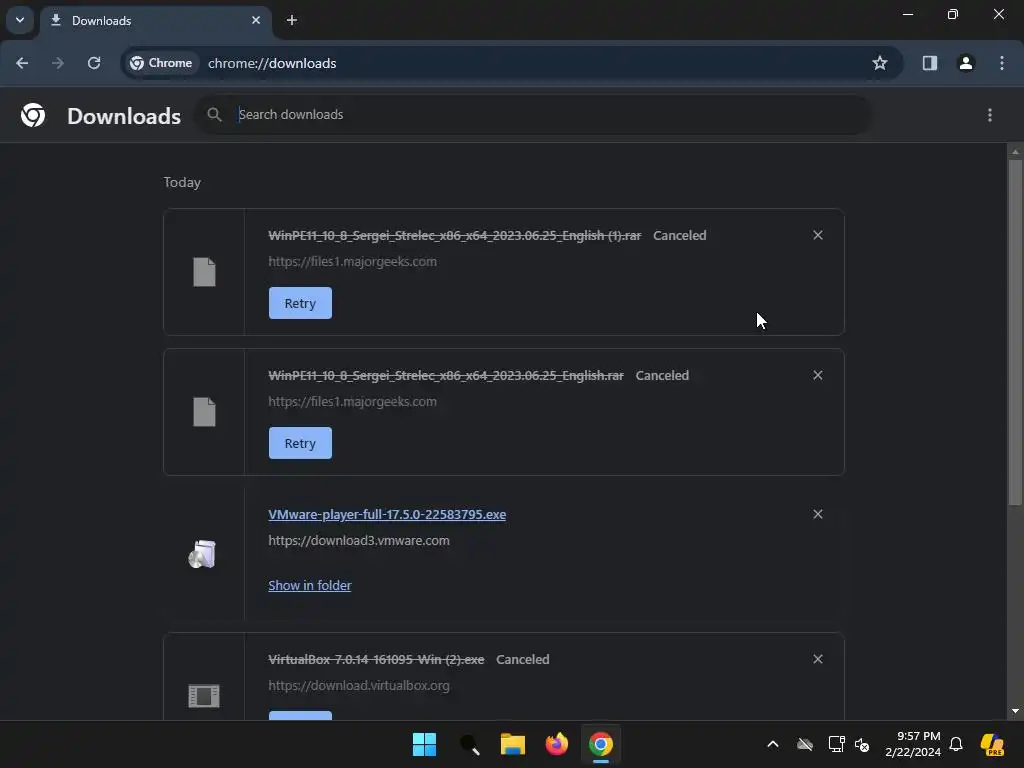Click https://download.virtualbox.org source text

[359, 686]
